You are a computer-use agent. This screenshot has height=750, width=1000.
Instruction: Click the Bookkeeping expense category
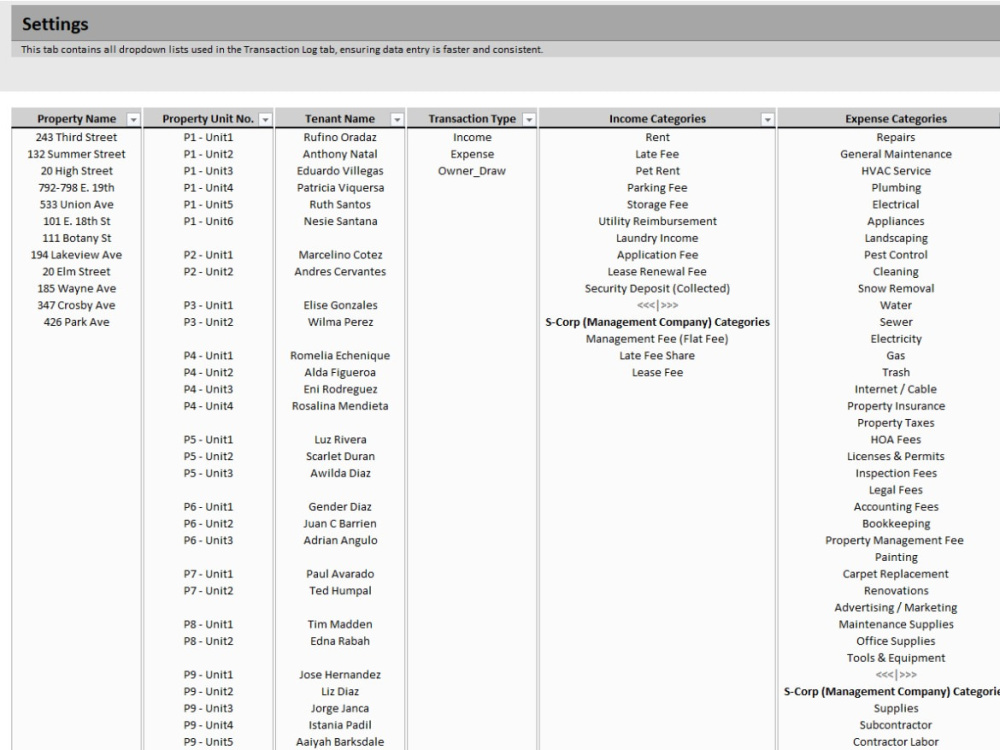pos(895,524)
